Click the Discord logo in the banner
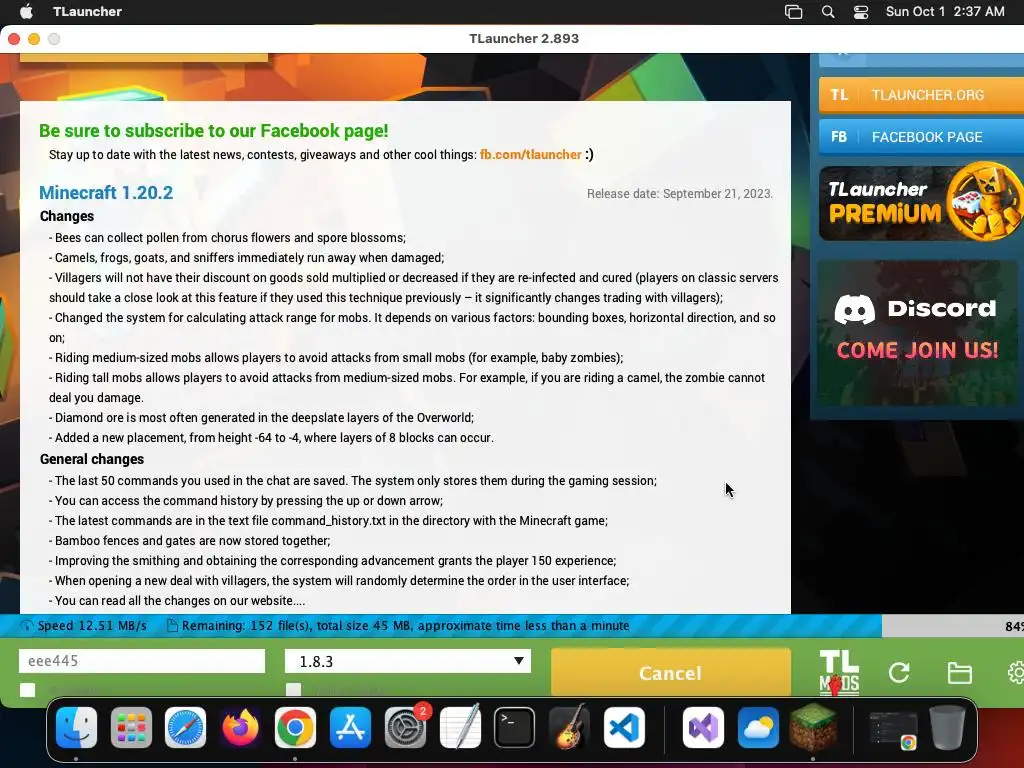 [854, 309]
